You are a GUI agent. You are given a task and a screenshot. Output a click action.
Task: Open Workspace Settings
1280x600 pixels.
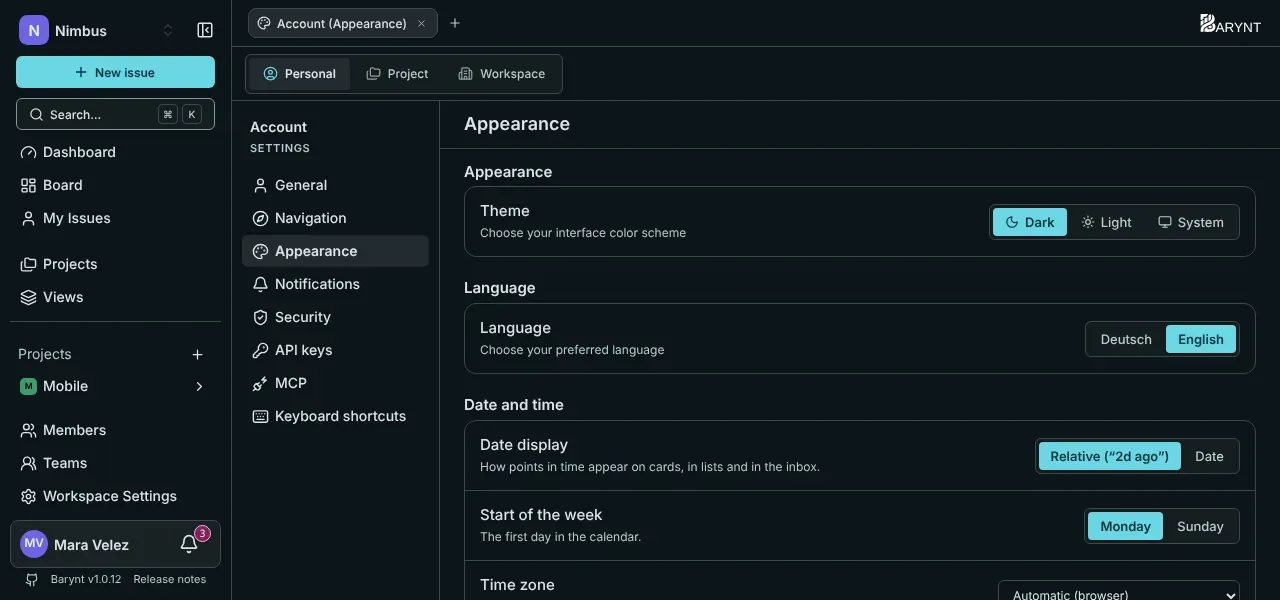115,496
